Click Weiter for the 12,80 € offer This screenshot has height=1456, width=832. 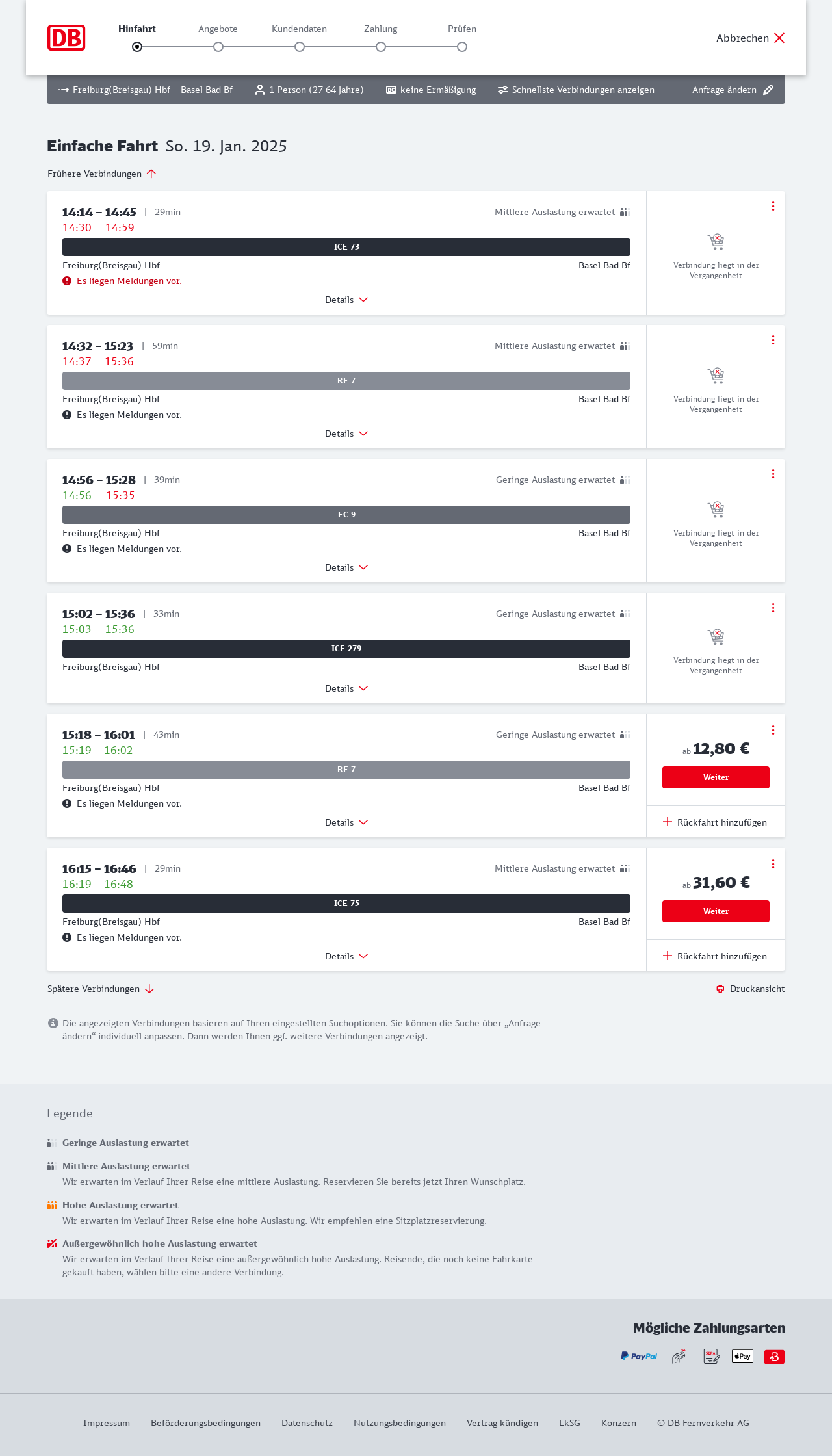pos(716,777)
